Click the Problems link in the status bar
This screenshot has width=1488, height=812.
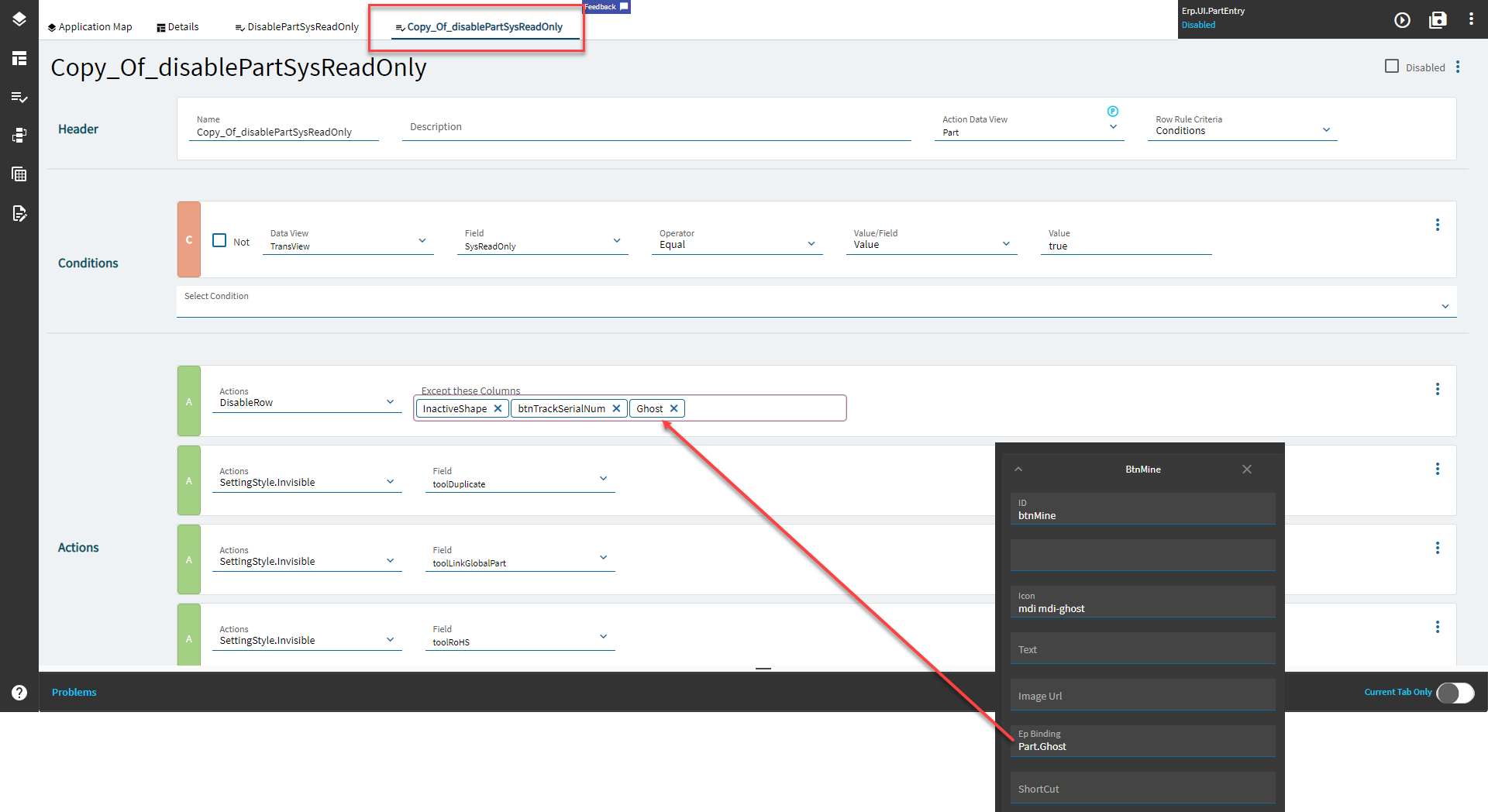click(x=74, y=692)
